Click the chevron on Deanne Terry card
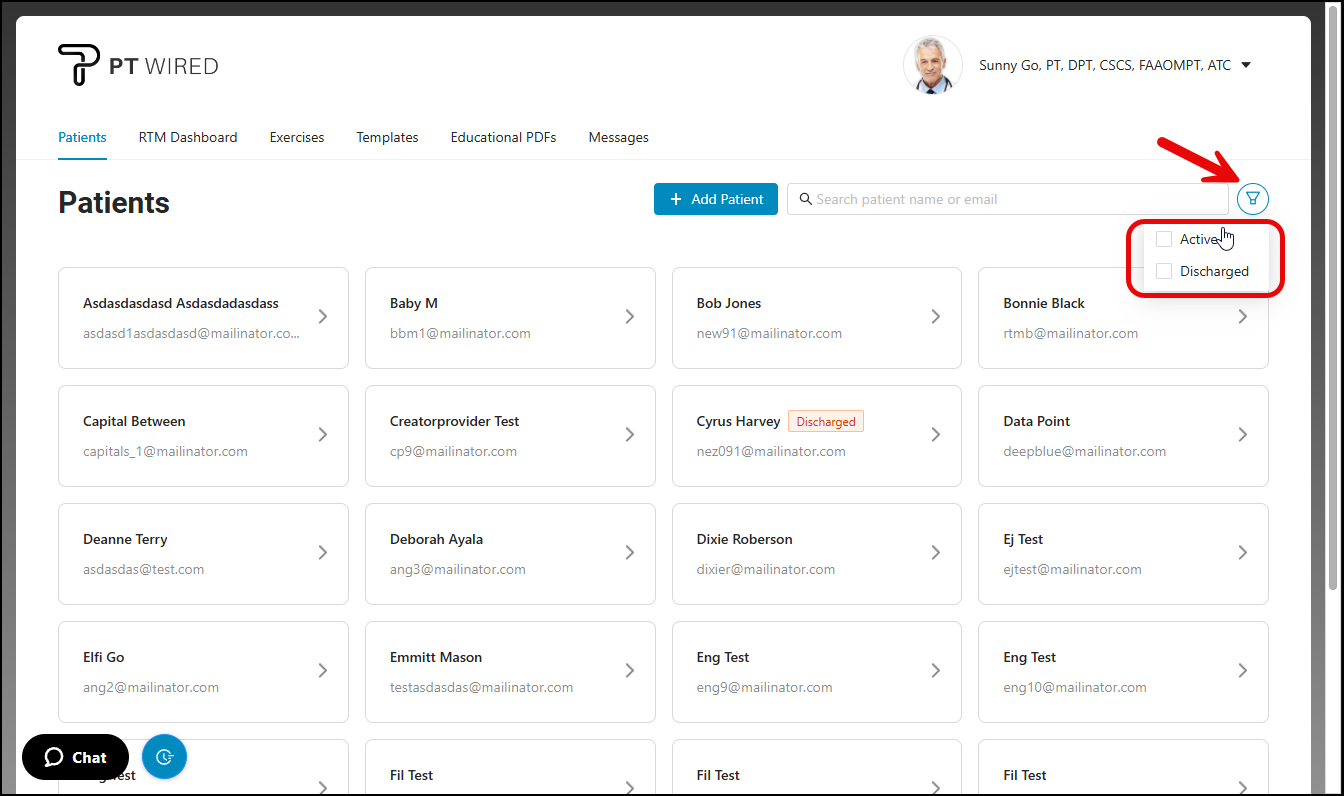The image size is (1344, 796). 322,553
